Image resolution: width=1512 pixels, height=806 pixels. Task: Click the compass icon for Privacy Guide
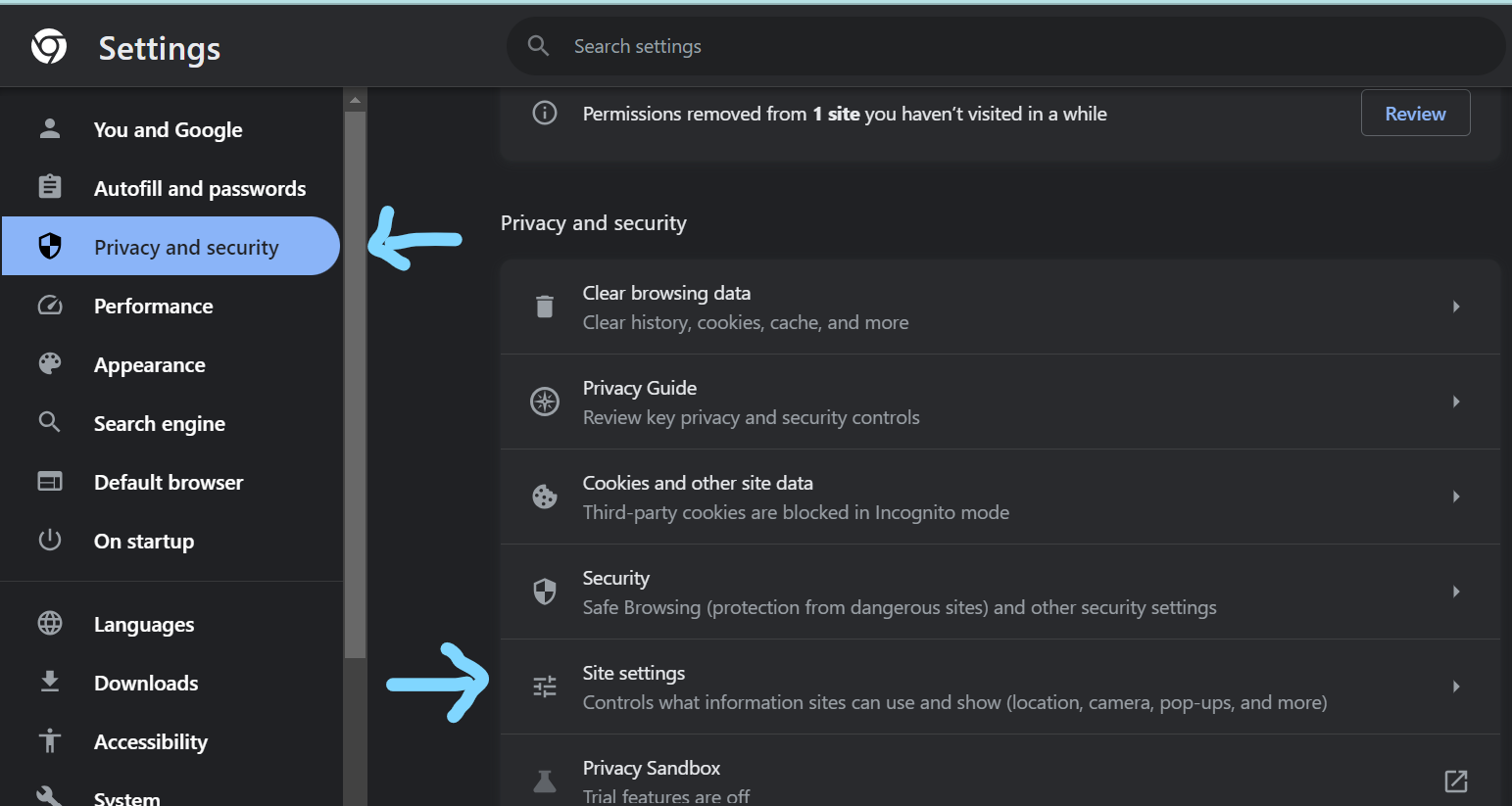545,402
